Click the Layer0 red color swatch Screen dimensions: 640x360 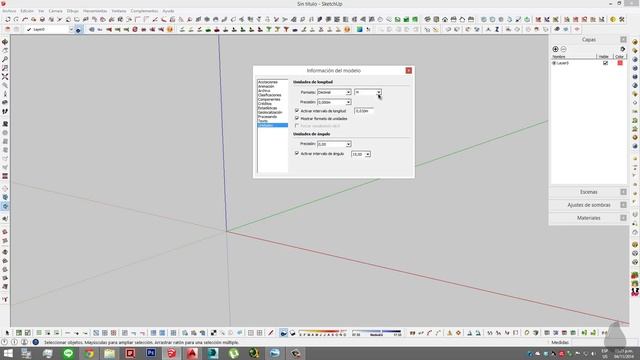coord(620,63)
